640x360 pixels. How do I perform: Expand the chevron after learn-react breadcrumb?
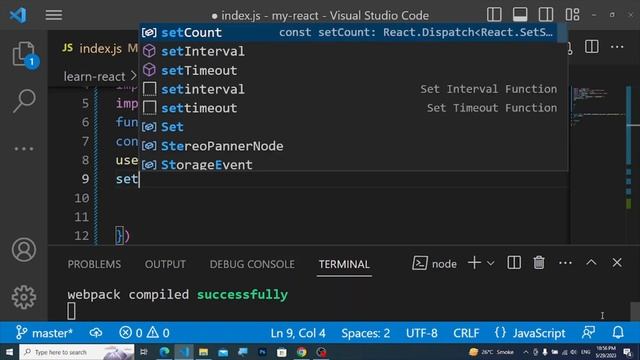(133, 76)
